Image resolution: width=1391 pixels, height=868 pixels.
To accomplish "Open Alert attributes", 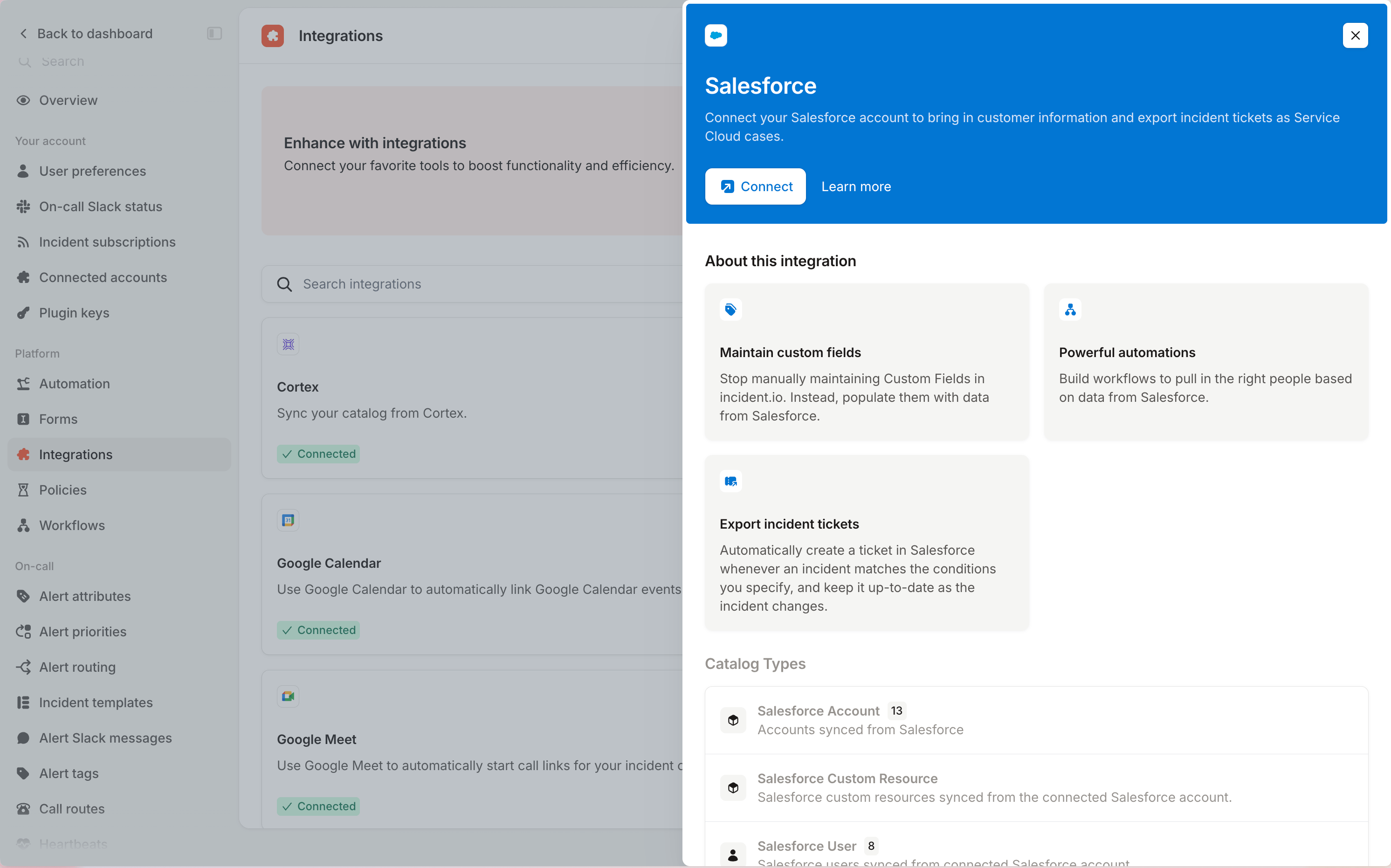I will [119, 596].
